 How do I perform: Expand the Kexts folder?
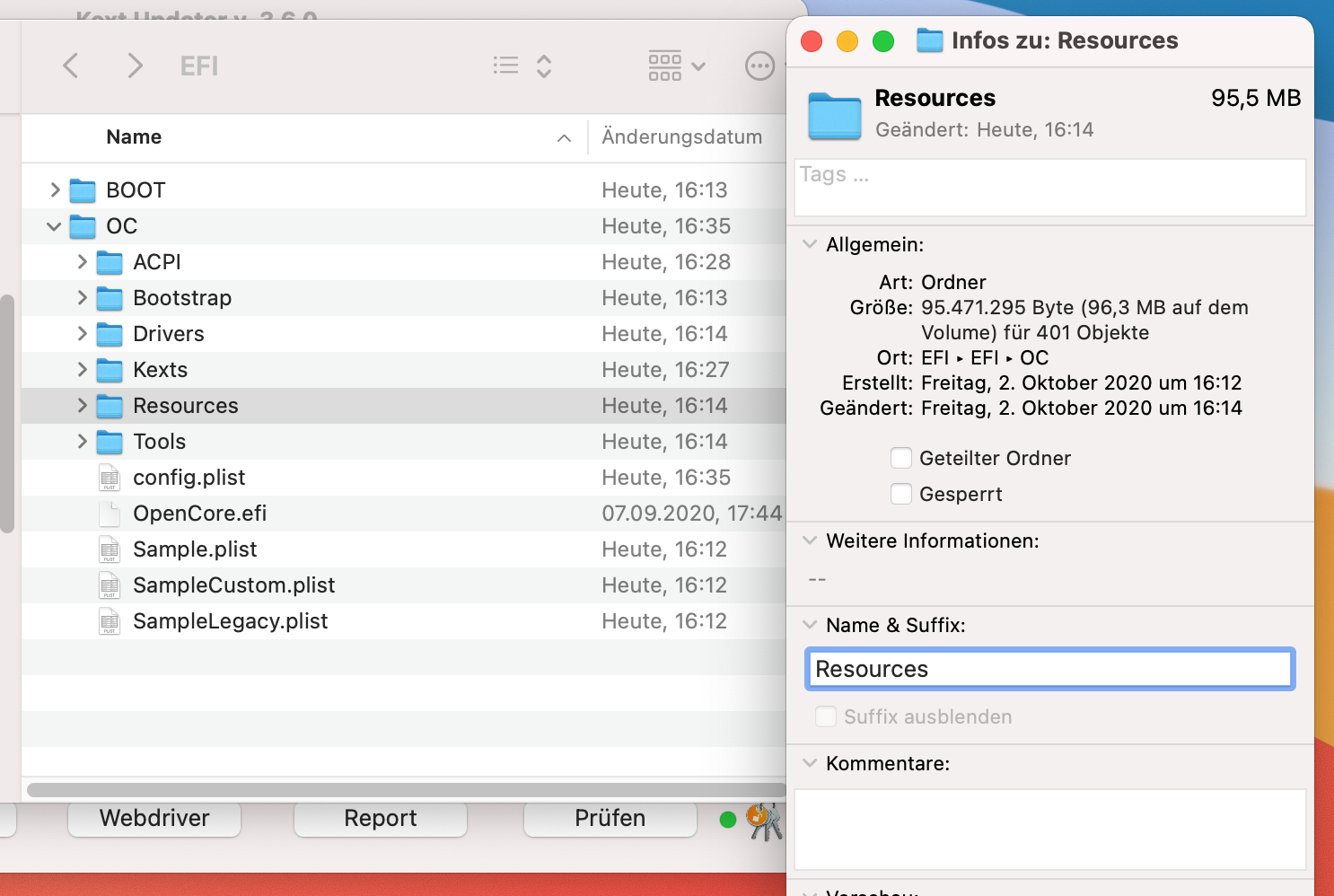tap(82, 370)
